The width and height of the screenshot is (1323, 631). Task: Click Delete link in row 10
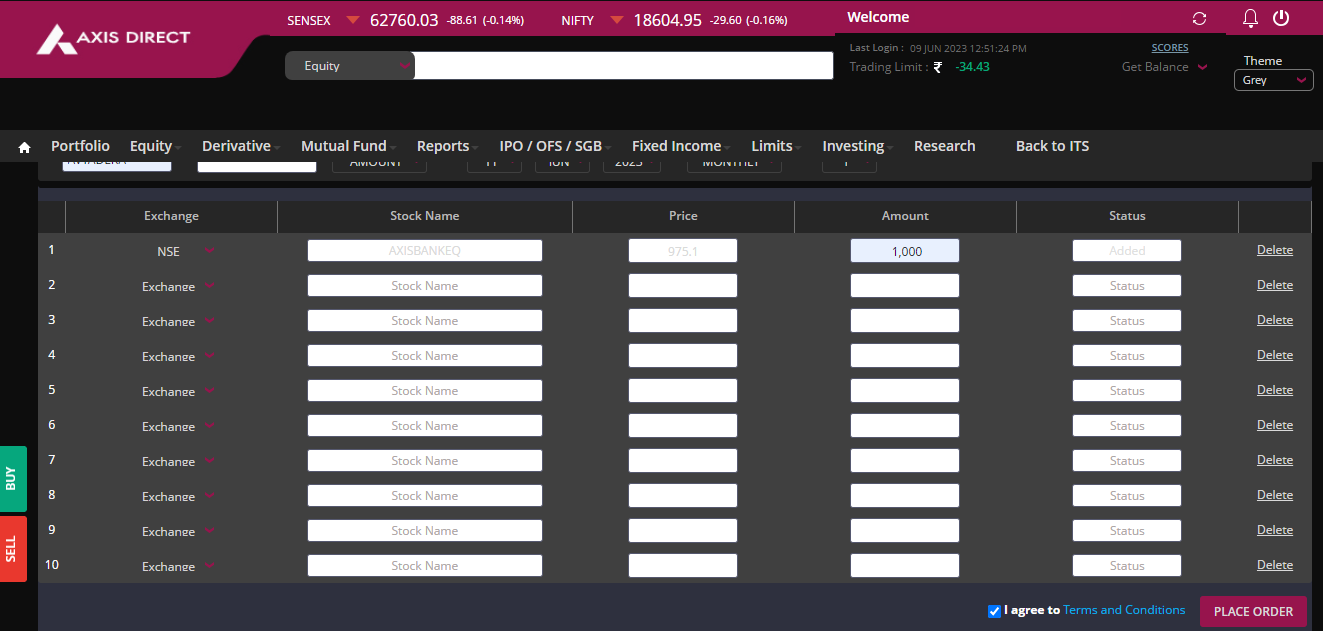(1275, 565)
